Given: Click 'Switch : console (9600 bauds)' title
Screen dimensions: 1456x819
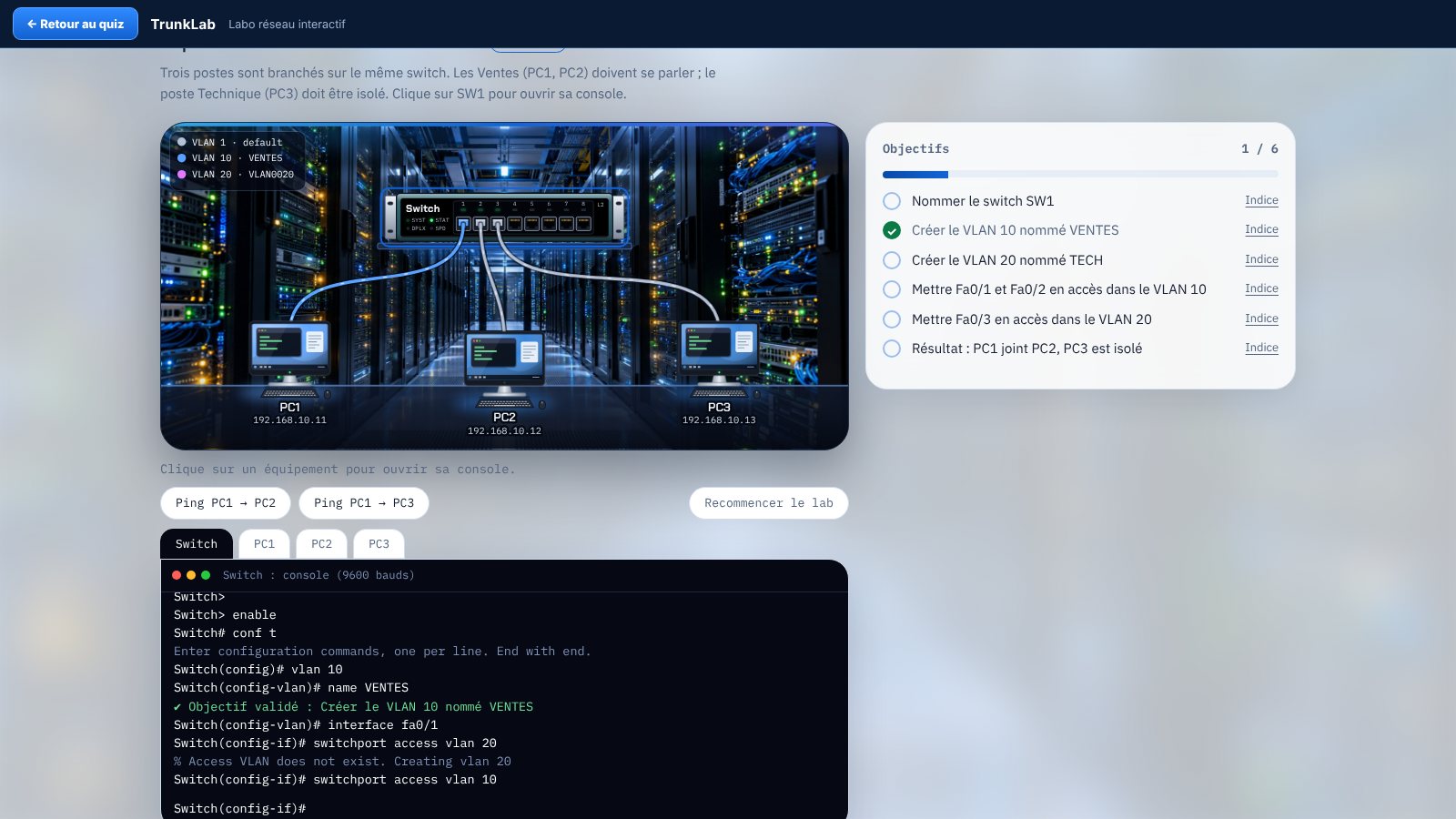Looking at the screenshot, I should tap(318, 575).
